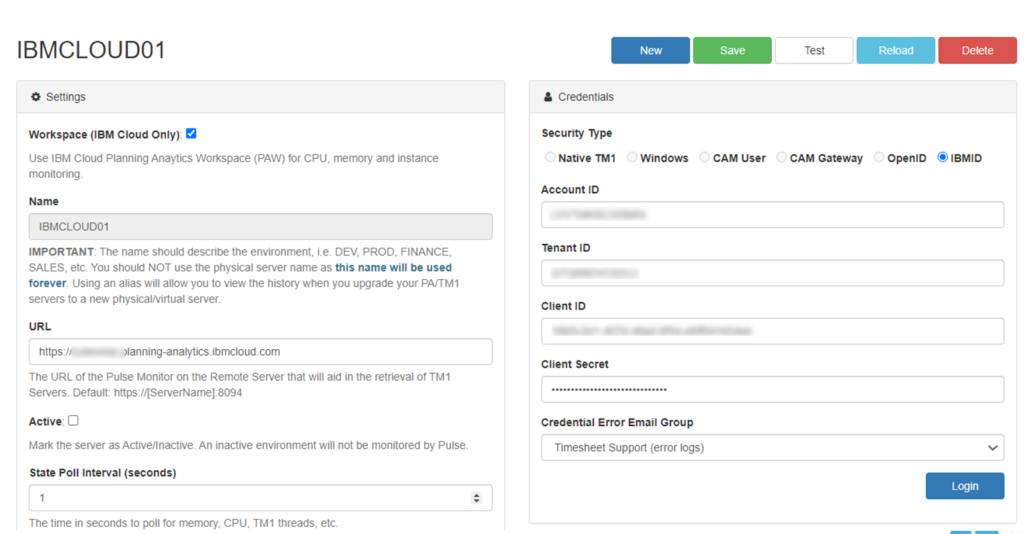Viewport: 1024px width, 534px height.
Task: Click the user icon in Credentials header
Action: pyautogui.click(x=547, y=97)
